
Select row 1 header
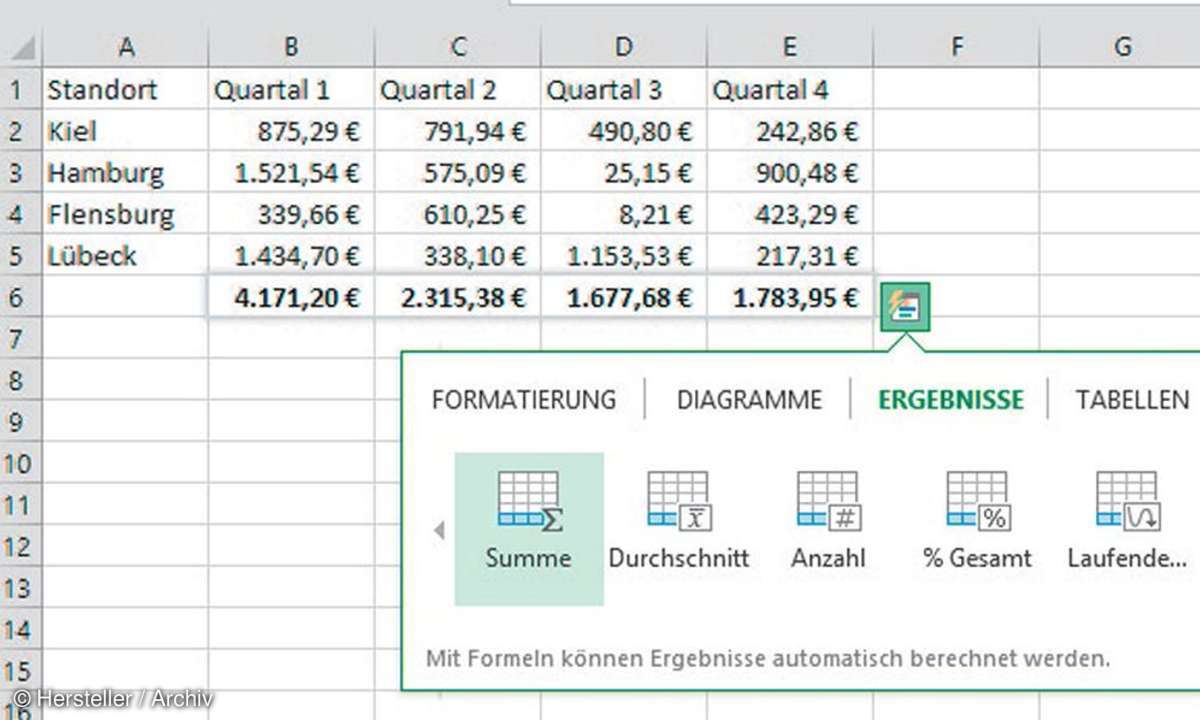pyautogui.click(x=21, y=89)
